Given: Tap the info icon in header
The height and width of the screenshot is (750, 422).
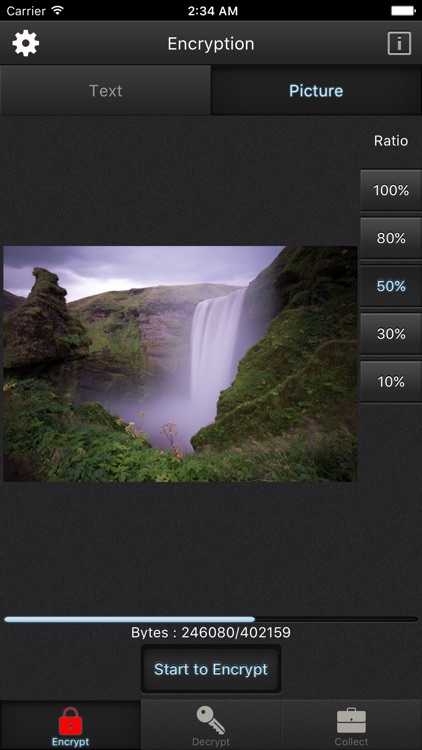Looking at the screenshot, I should (x=399, y=44).
